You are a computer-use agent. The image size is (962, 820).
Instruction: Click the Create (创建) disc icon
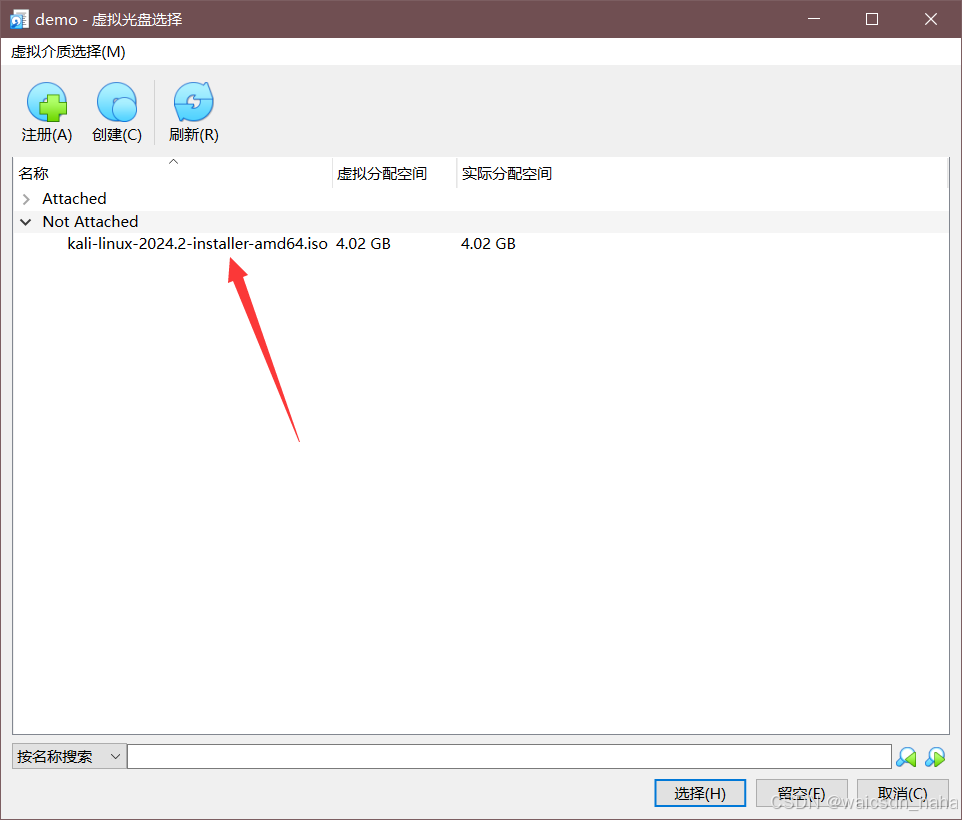tap(117, 102)
